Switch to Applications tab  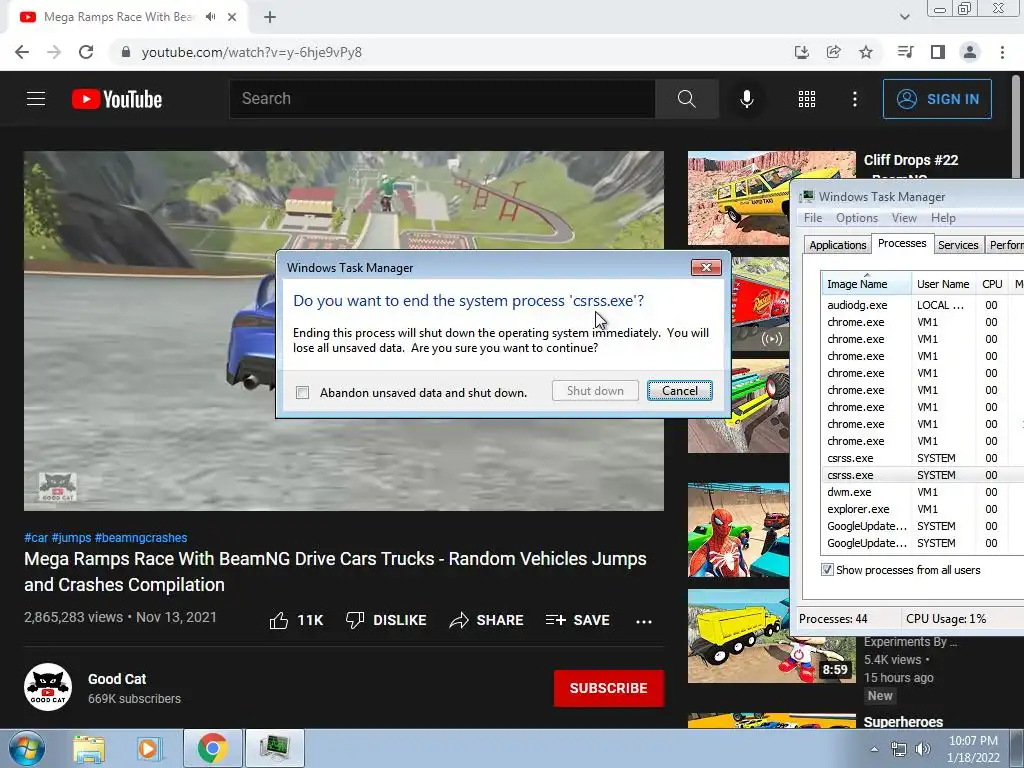(837, 245)
